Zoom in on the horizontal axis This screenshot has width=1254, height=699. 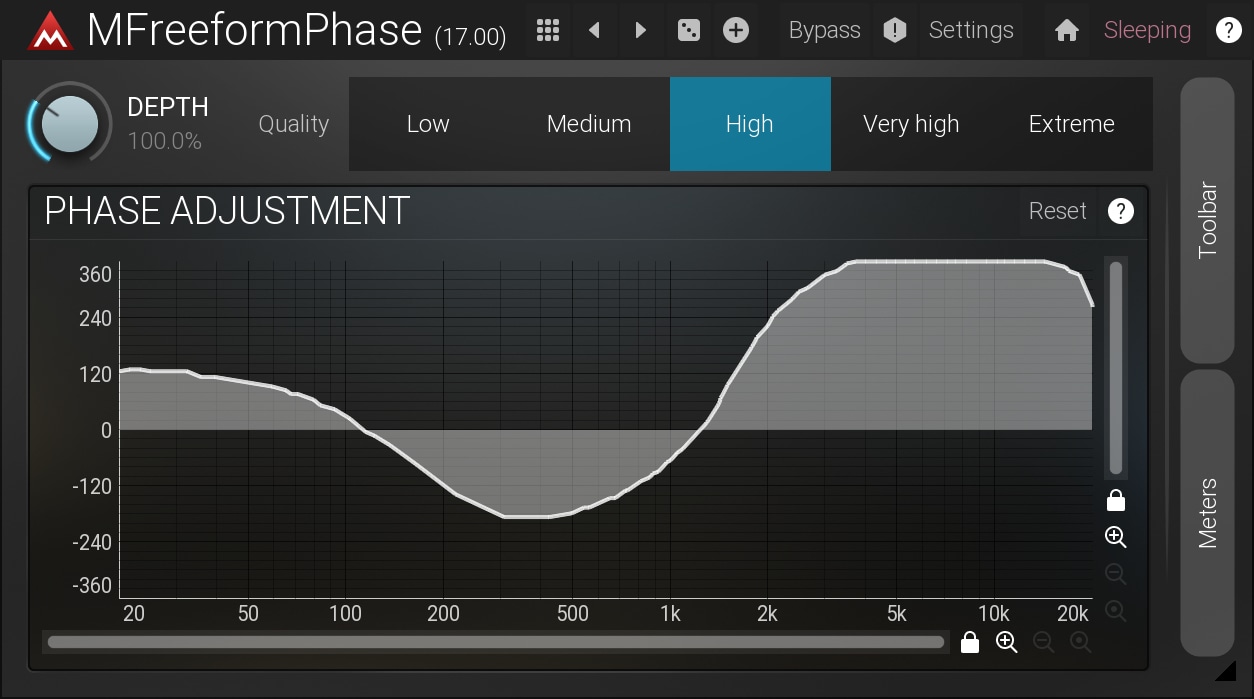[x=1006, y=643]
